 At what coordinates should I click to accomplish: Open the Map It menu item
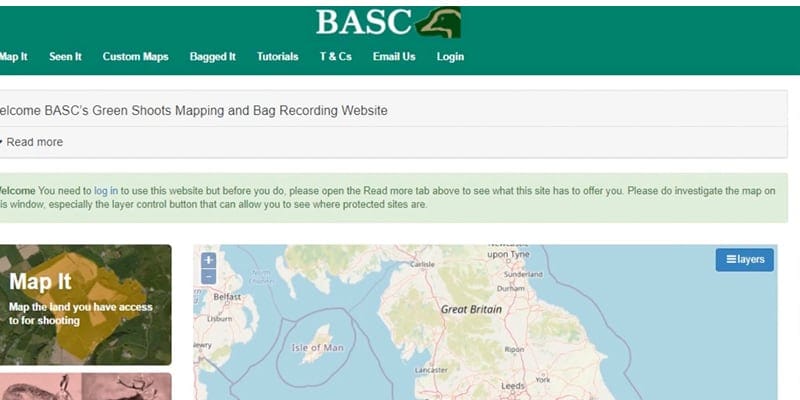[13, 57]
